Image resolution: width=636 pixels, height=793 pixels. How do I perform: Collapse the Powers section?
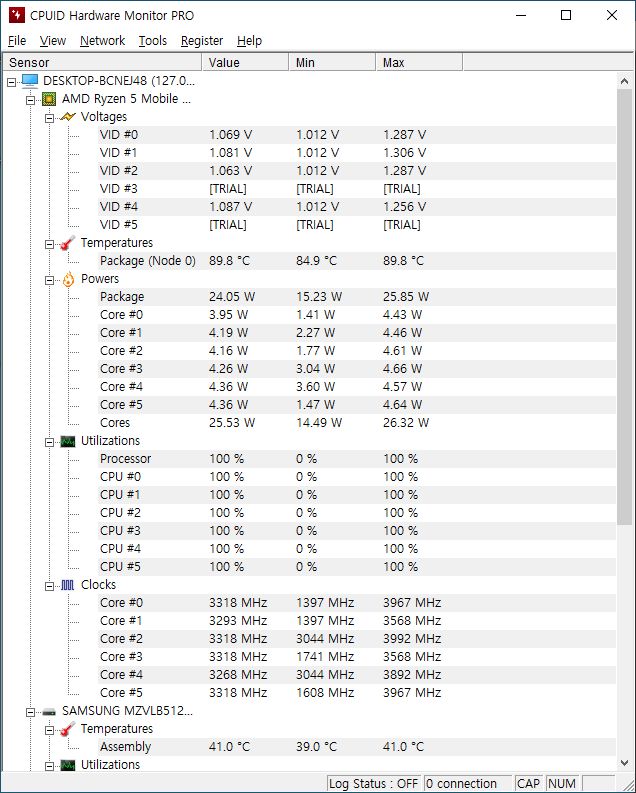[49, 280]
